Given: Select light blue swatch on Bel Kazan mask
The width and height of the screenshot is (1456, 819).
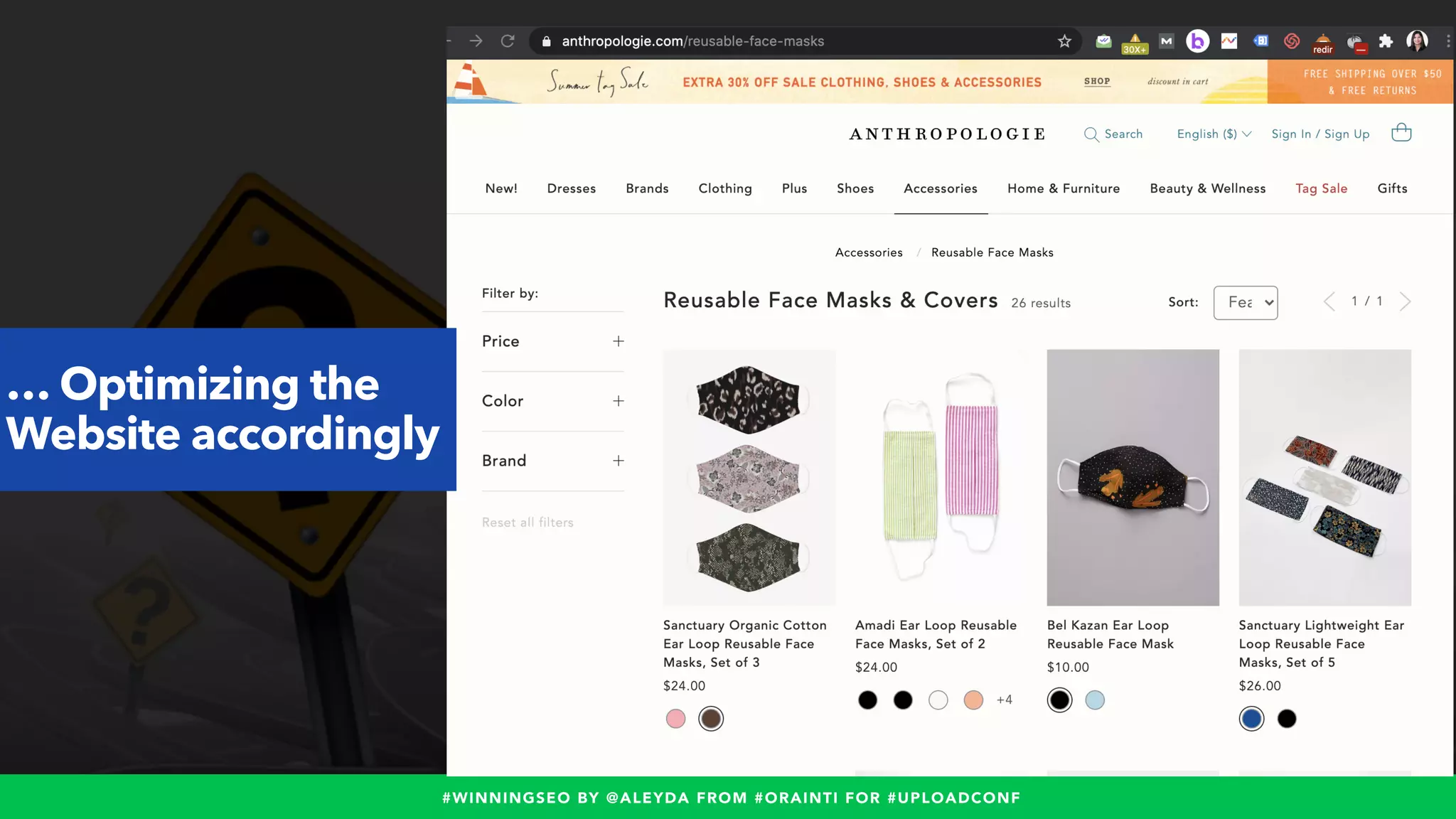Looking at the screenshot, I should (x=1095, y=700).
